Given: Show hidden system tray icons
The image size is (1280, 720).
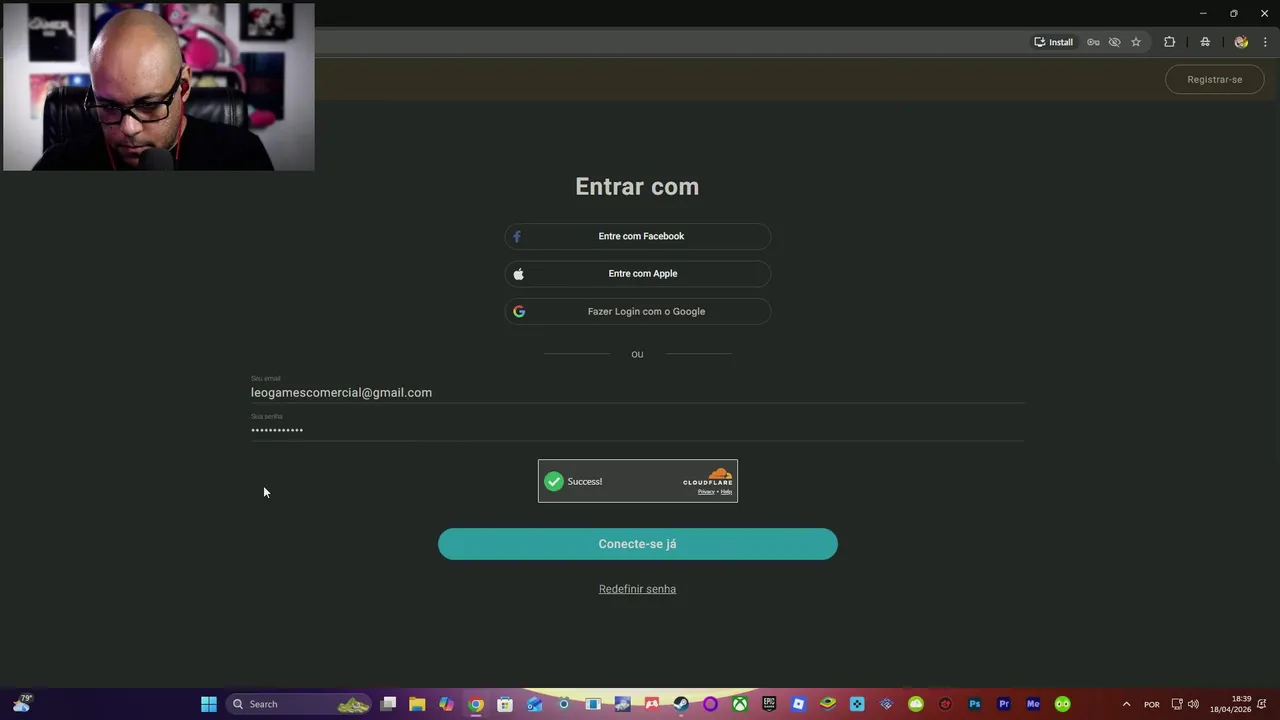Looking at the screenshot, I should [1126, 704].
